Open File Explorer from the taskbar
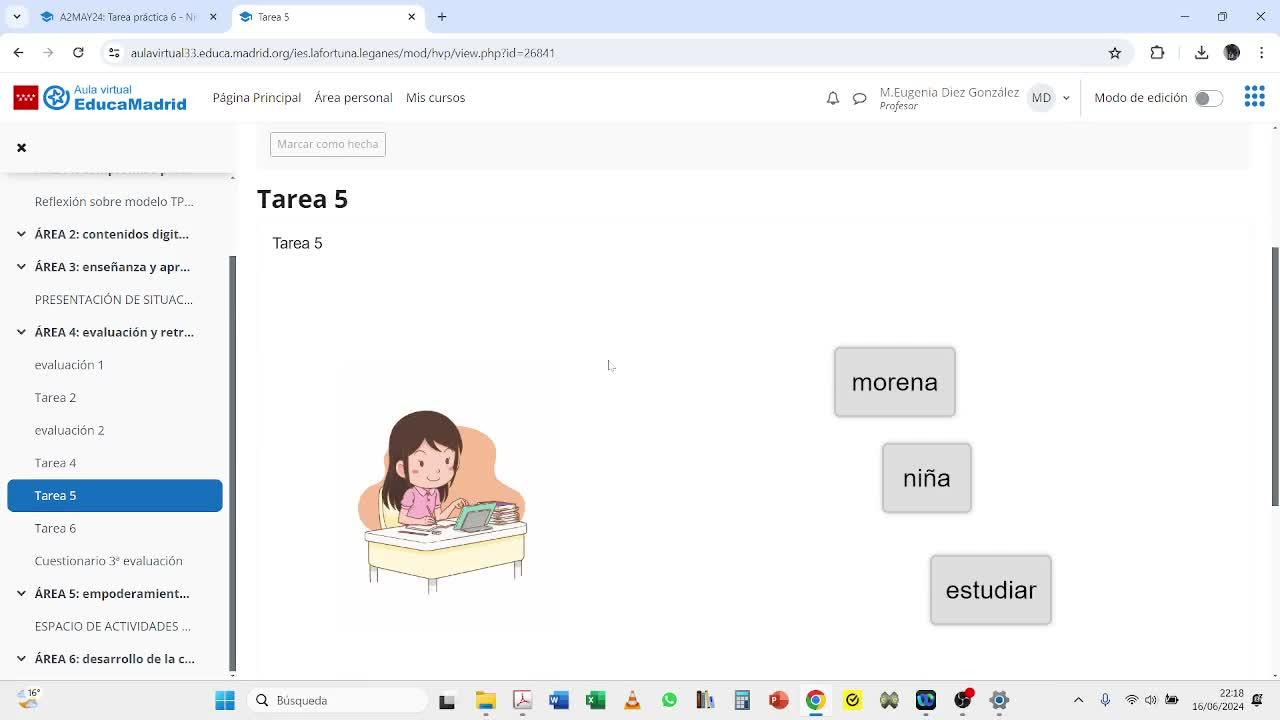 pos(485,700)
